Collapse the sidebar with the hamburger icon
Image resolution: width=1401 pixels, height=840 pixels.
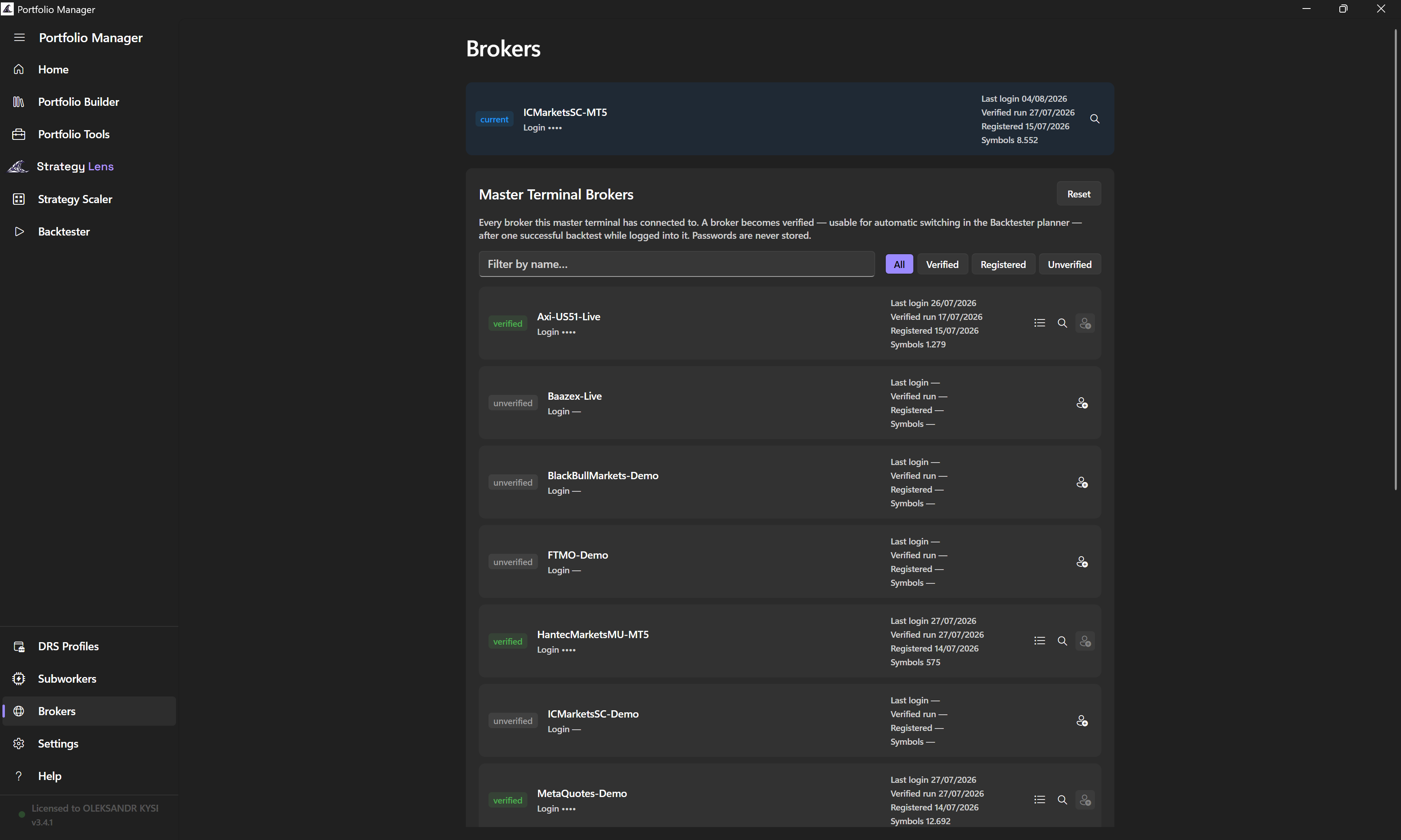(x=19, y=37)
